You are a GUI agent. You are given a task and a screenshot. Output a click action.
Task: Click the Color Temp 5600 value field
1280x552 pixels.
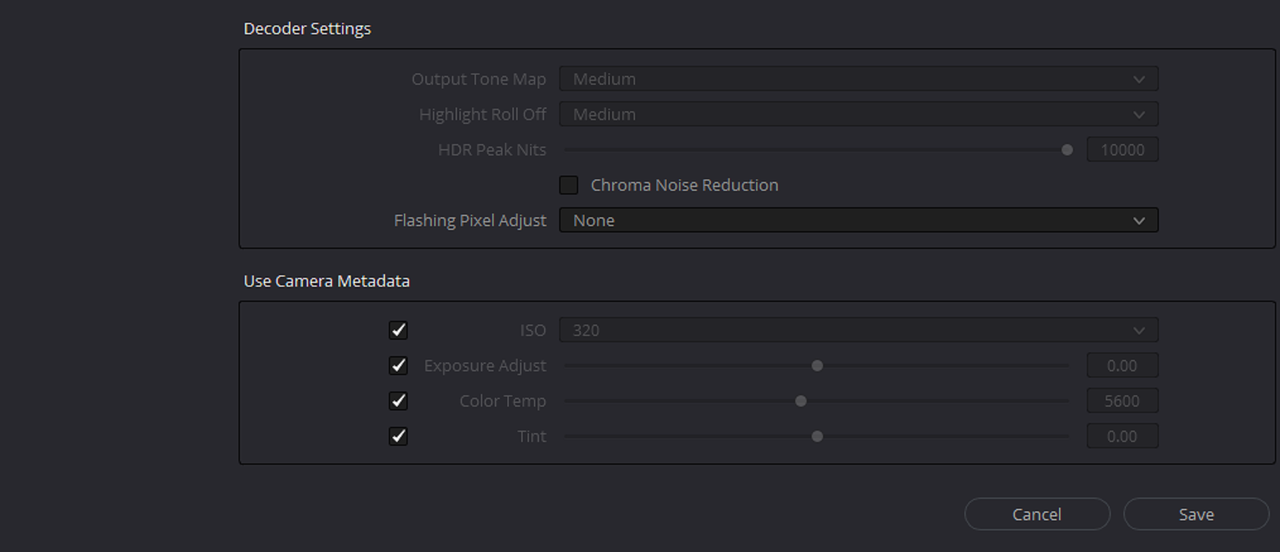(x=1122, y=401)
